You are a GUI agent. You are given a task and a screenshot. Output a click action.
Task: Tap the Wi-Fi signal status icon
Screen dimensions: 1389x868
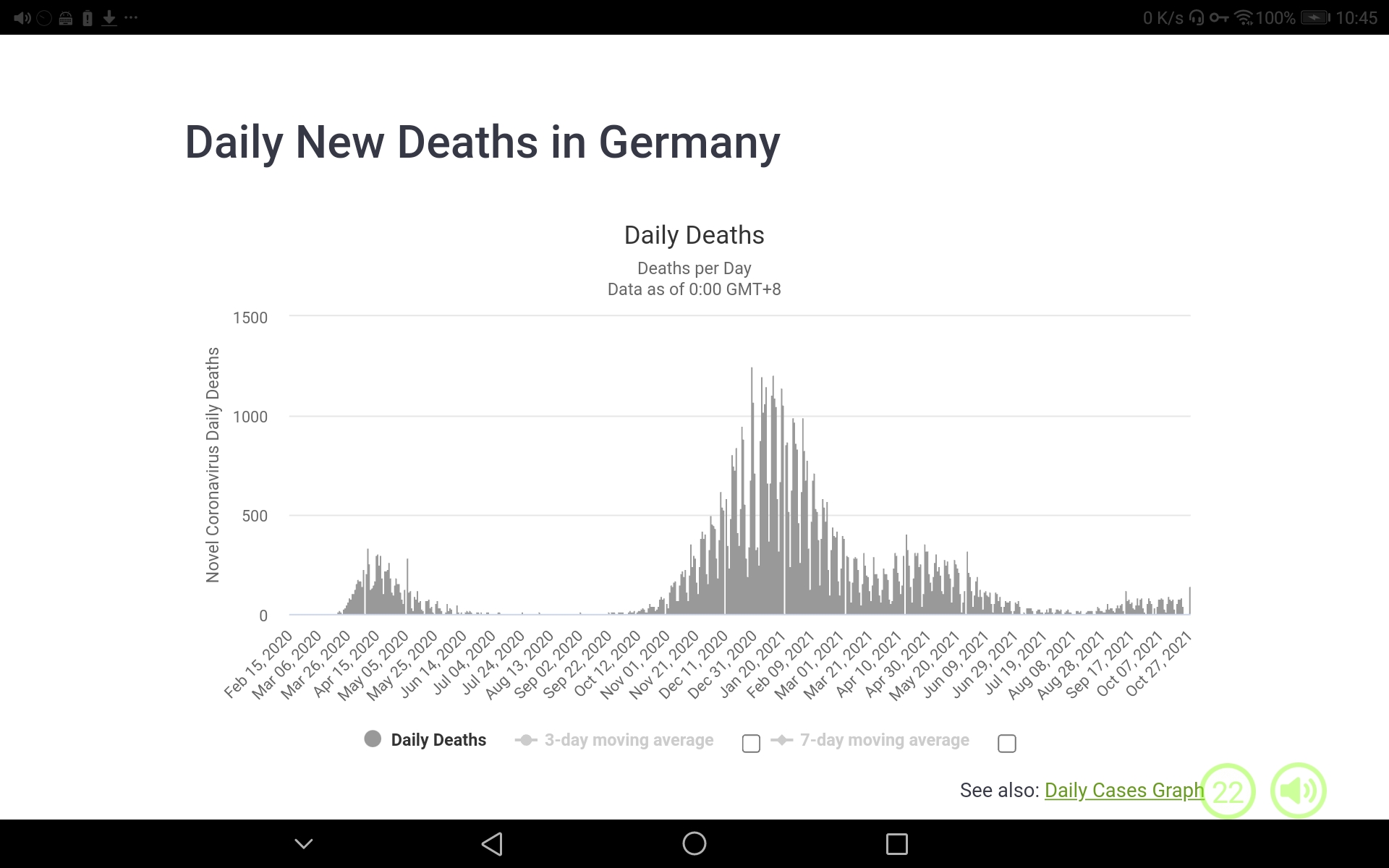pos(1243,18)
